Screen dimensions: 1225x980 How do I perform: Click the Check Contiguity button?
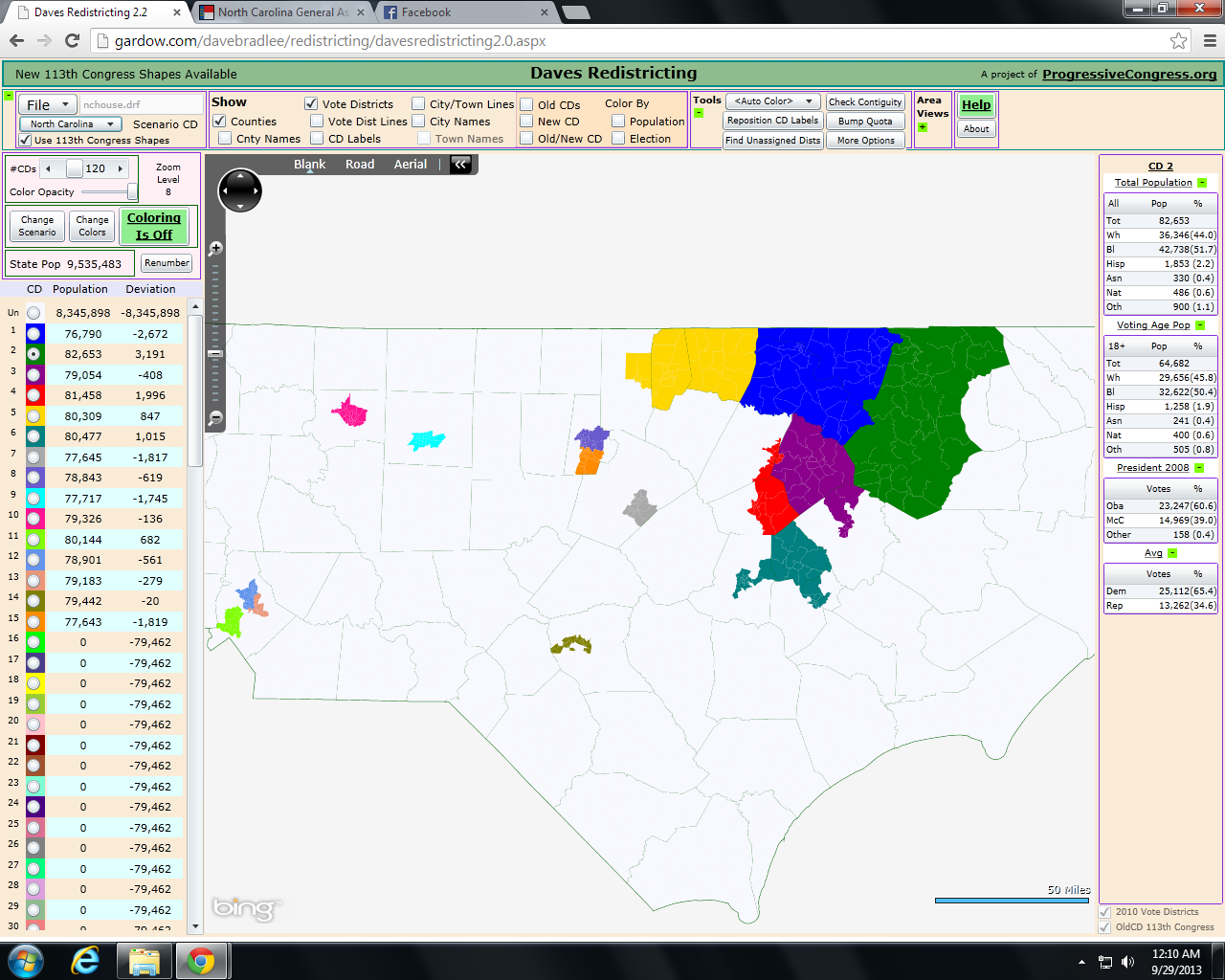[x=865, y=102]
